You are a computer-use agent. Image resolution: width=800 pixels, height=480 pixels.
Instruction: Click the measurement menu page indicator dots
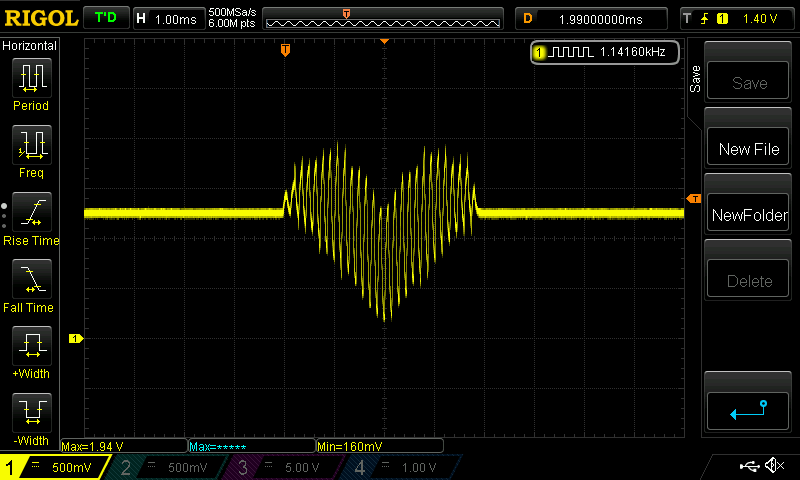[4, 216]
